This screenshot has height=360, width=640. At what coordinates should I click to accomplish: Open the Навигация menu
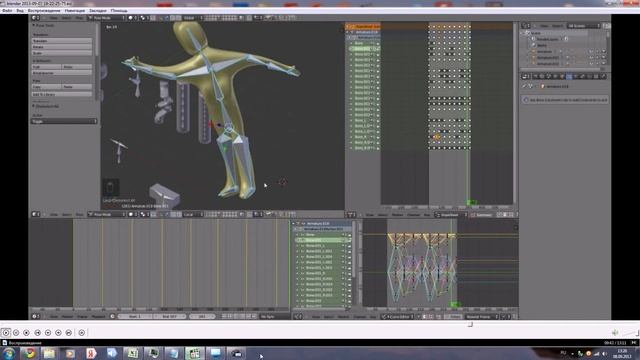[x=75, y=11]
